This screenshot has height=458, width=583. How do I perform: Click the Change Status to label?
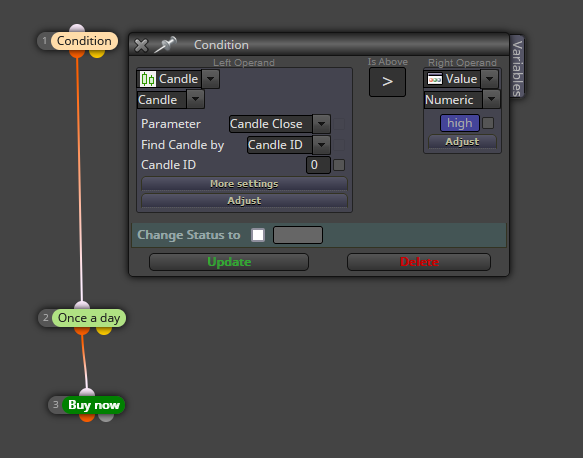click(189, 235)
